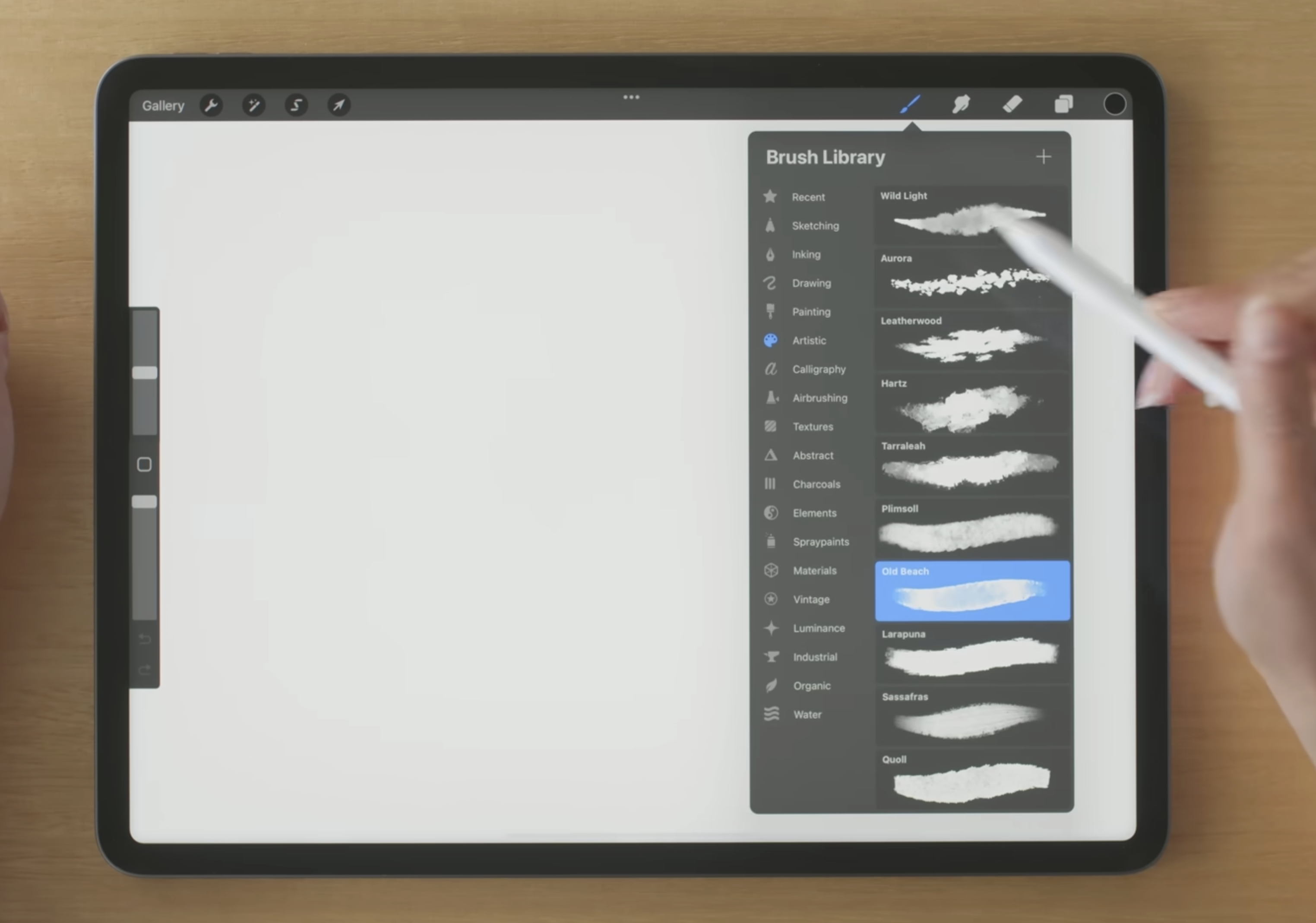Select the Eraser tool

(1012, 104)
